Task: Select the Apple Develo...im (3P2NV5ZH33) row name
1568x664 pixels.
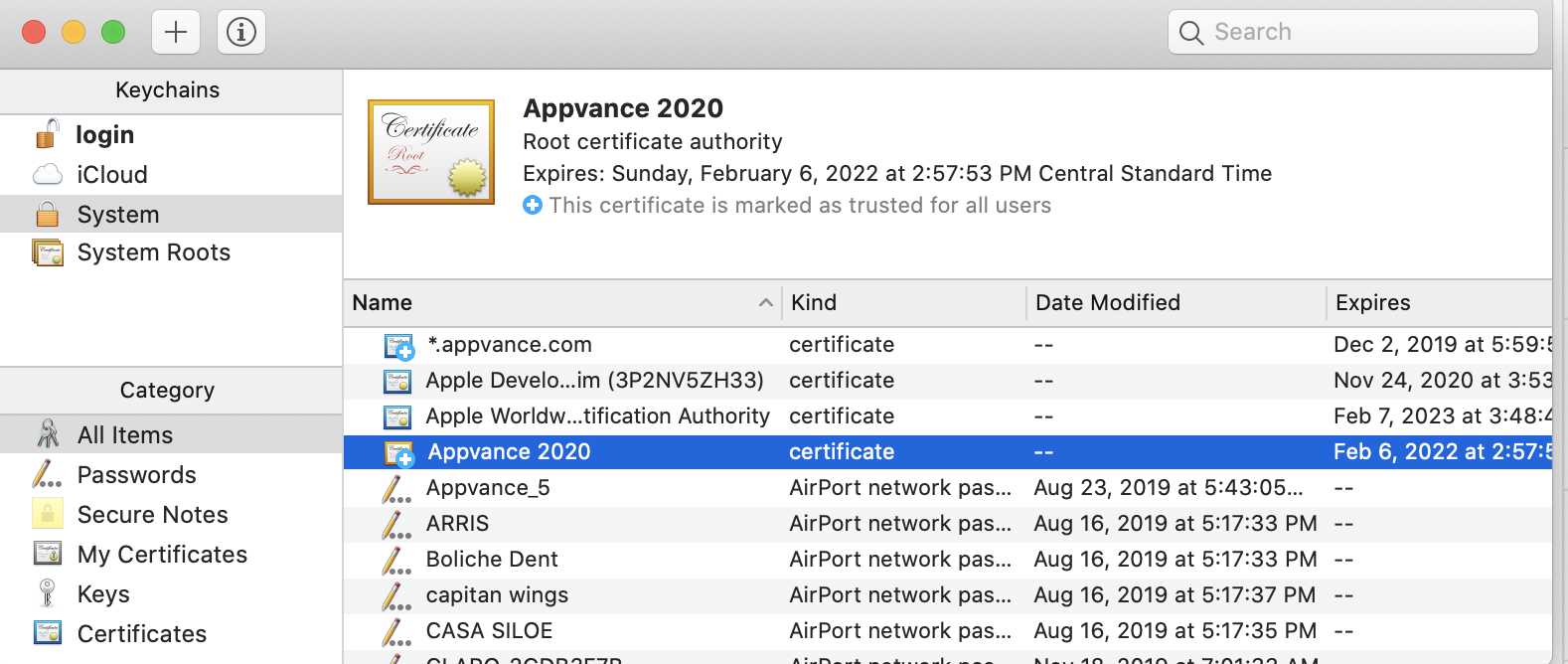Action: [x=594, y=381]
